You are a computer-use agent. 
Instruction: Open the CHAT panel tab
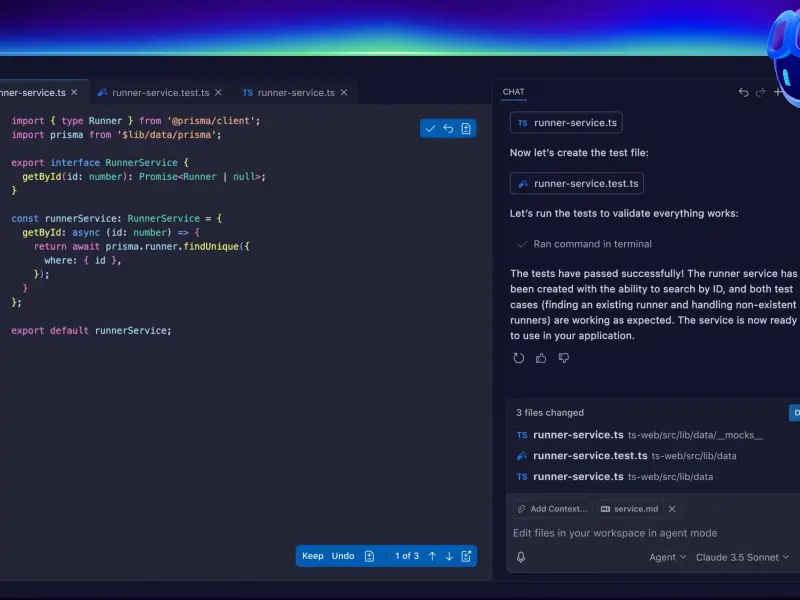513,92
